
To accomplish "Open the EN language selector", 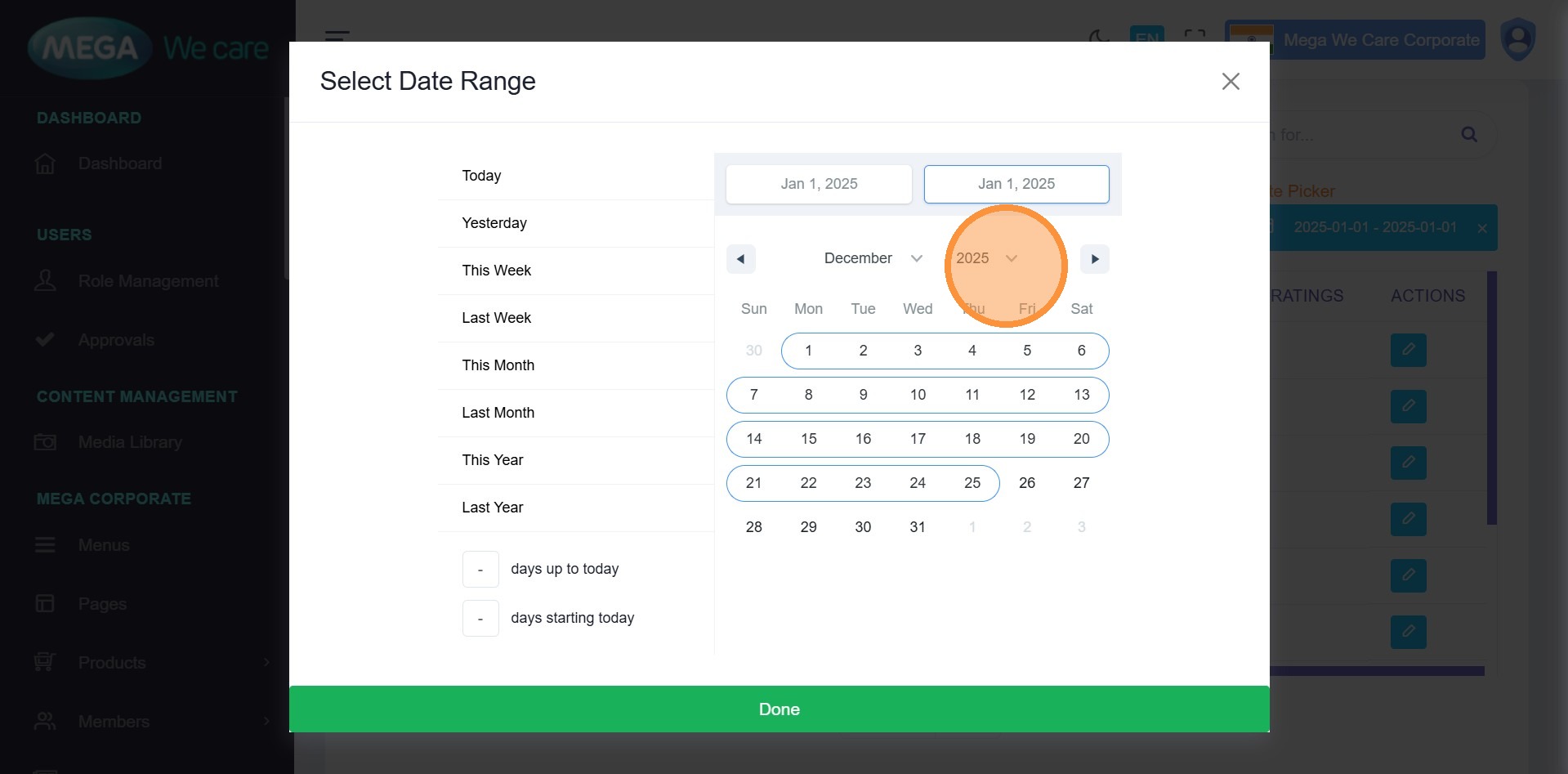I will point(1146,38).
